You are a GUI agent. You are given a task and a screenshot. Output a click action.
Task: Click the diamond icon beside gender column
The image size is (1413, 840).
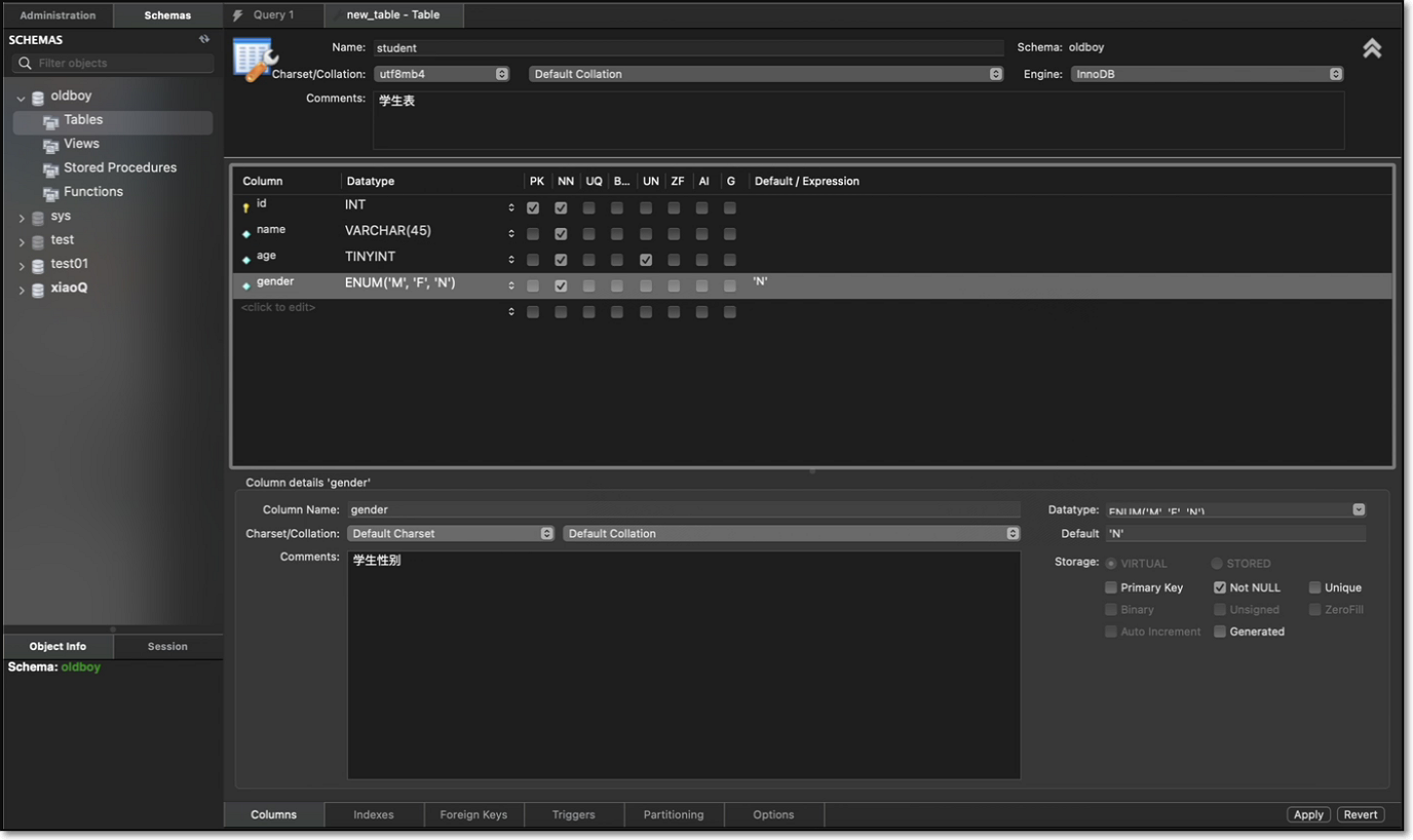click(x=247, y=286)
